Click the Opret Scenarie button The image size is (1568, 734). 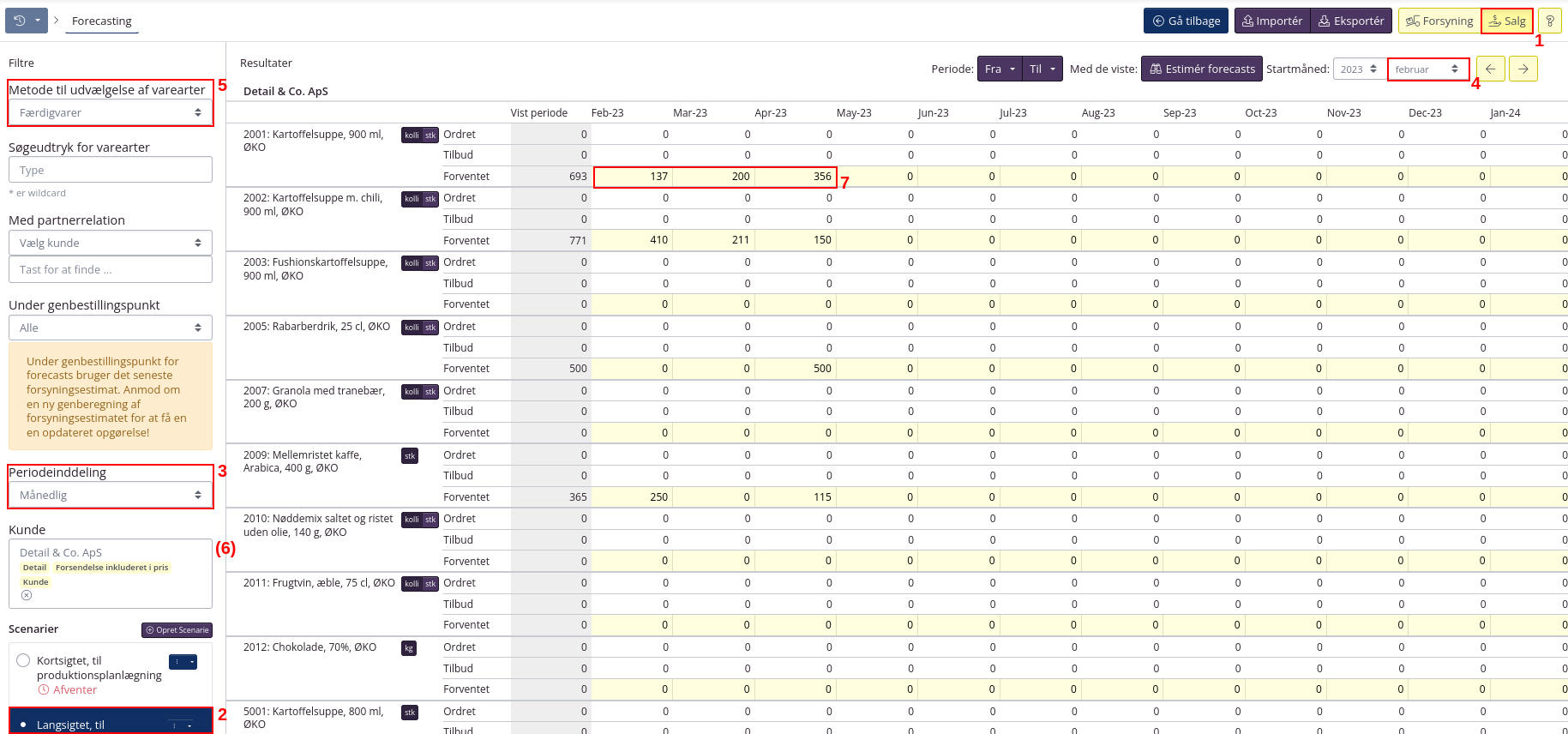(177, 629)
